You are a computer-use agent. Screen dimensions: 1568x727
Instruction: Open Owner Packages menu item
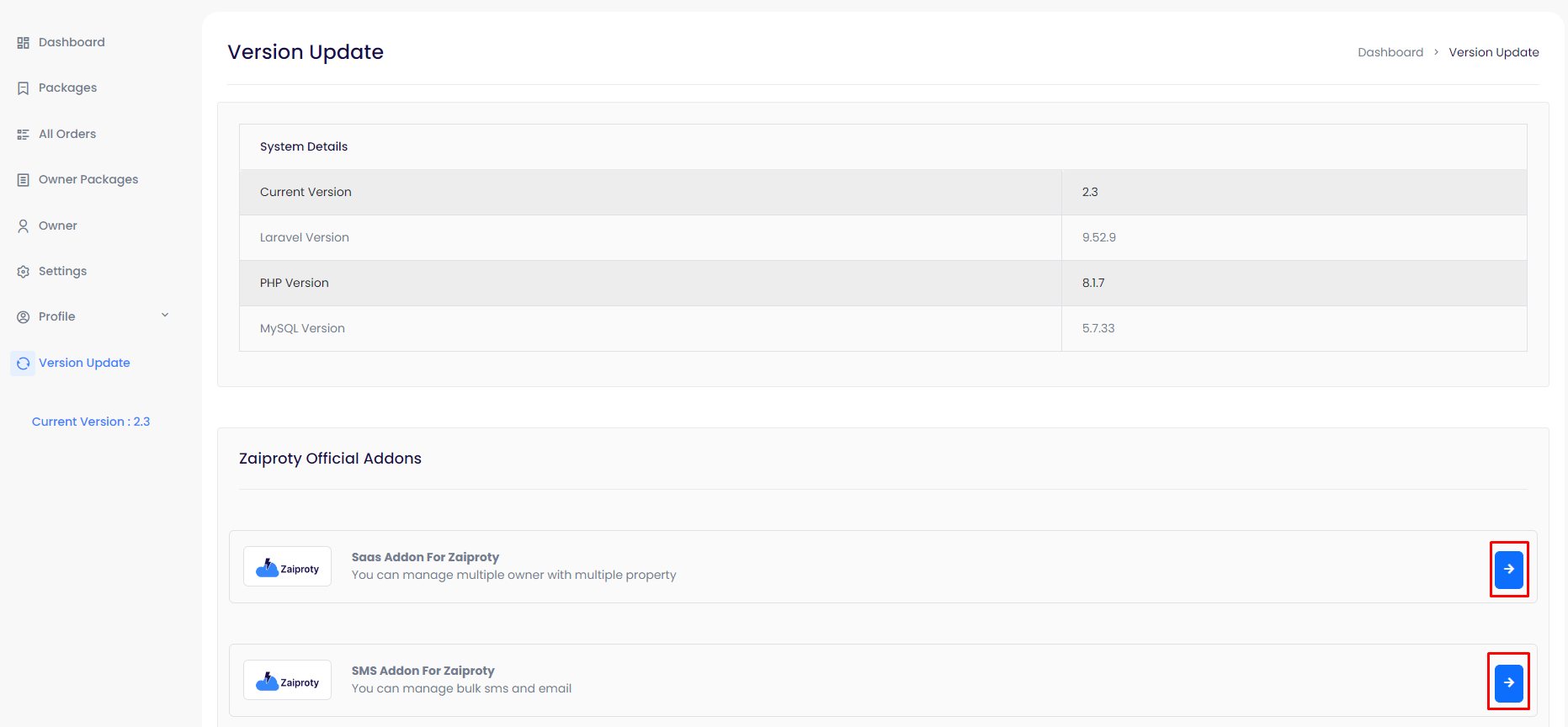pyautogui.click(x=88, y=179)
